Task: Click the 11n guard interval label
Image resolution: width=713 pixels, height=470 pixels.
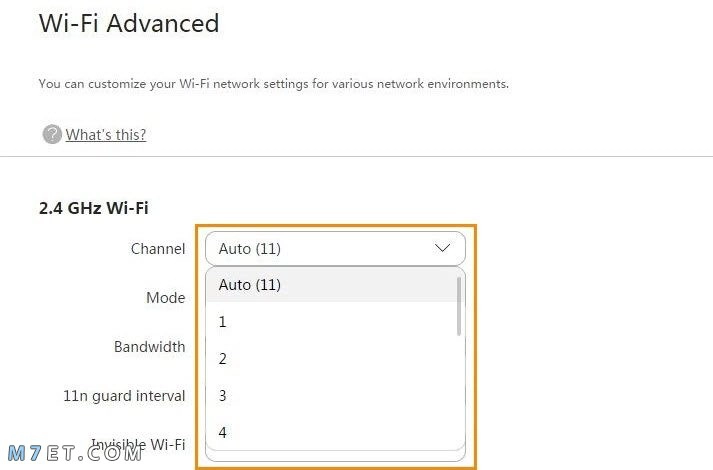Action: coord(124,396)
